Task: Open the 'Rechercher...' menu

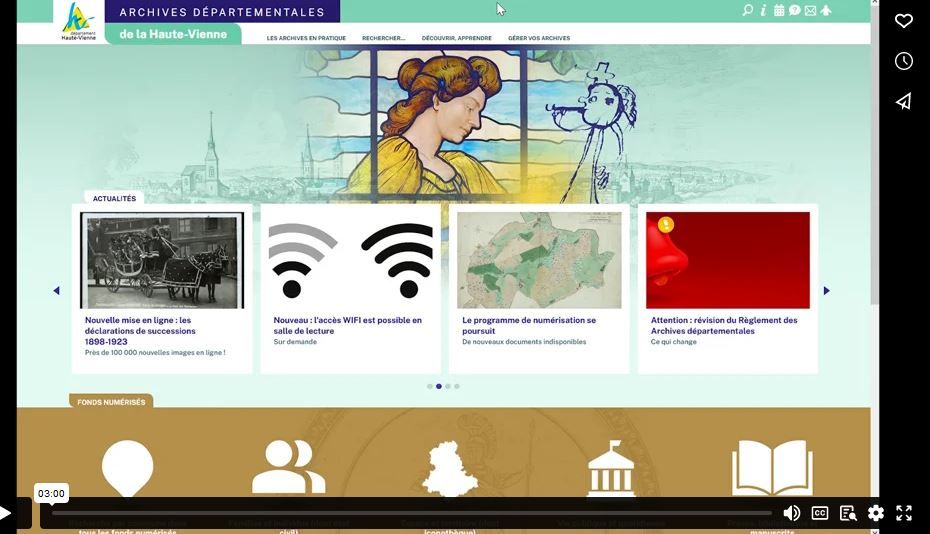Action: [x=383, y=38]
